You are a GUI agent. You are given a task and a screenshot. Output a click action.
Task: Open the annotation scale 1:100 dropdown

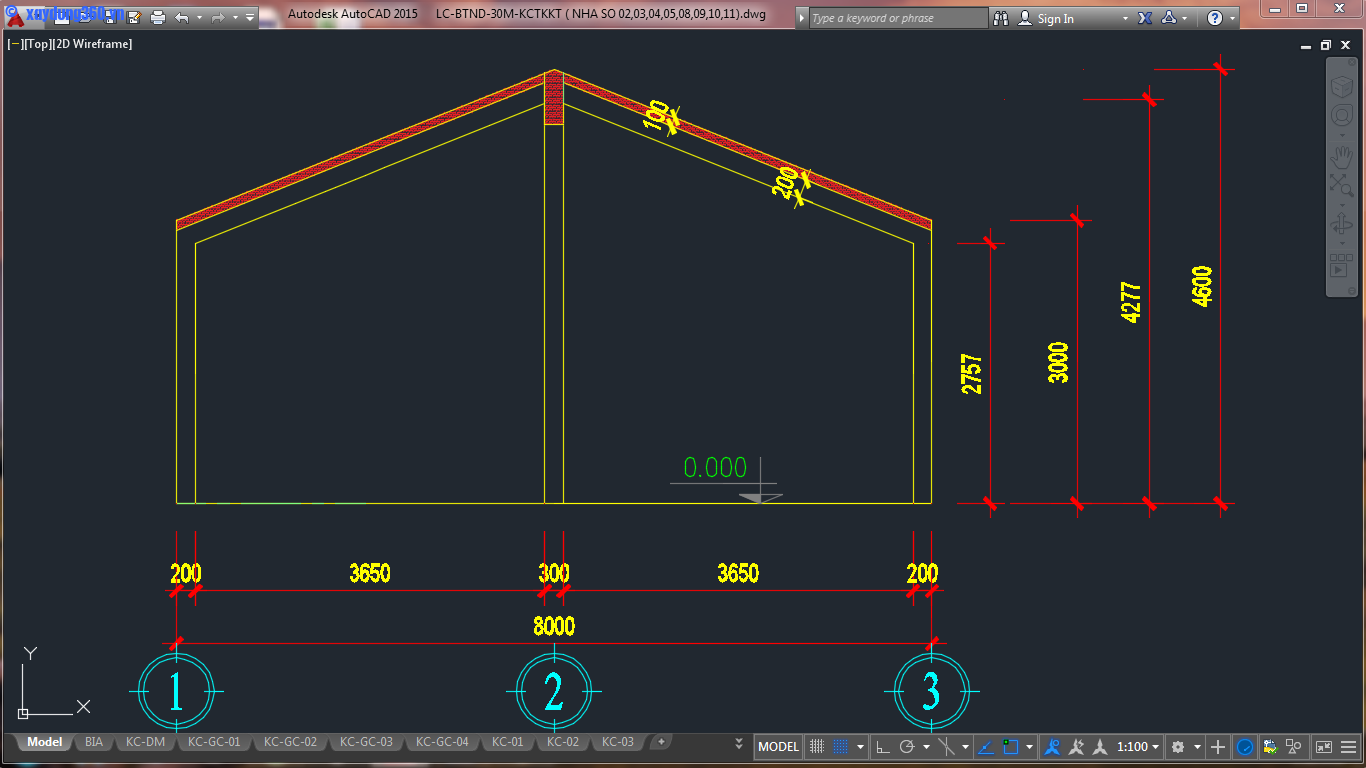click(1138, 747)
